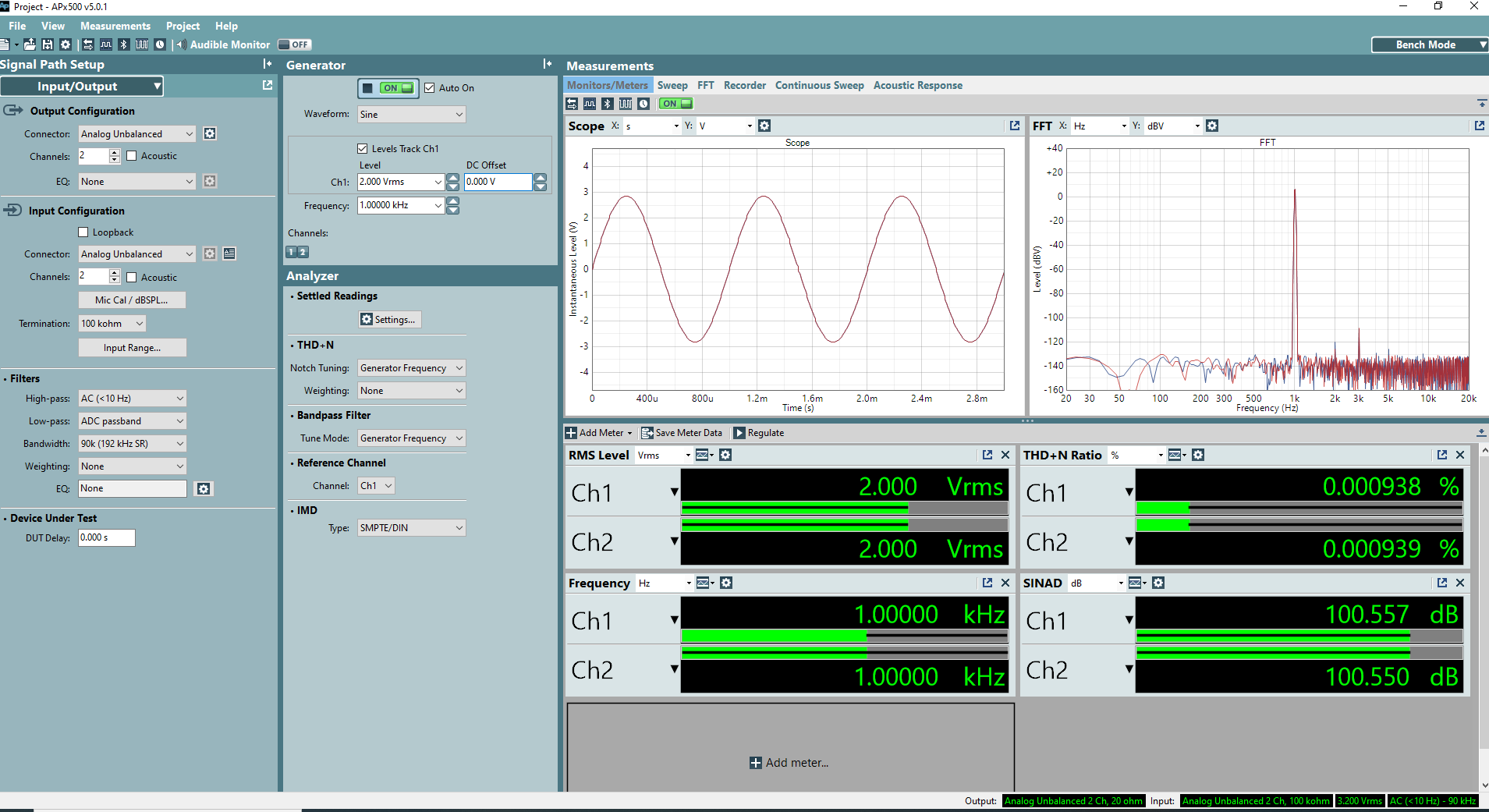Click Audible Monitor speaker icon

pos(181,44)
